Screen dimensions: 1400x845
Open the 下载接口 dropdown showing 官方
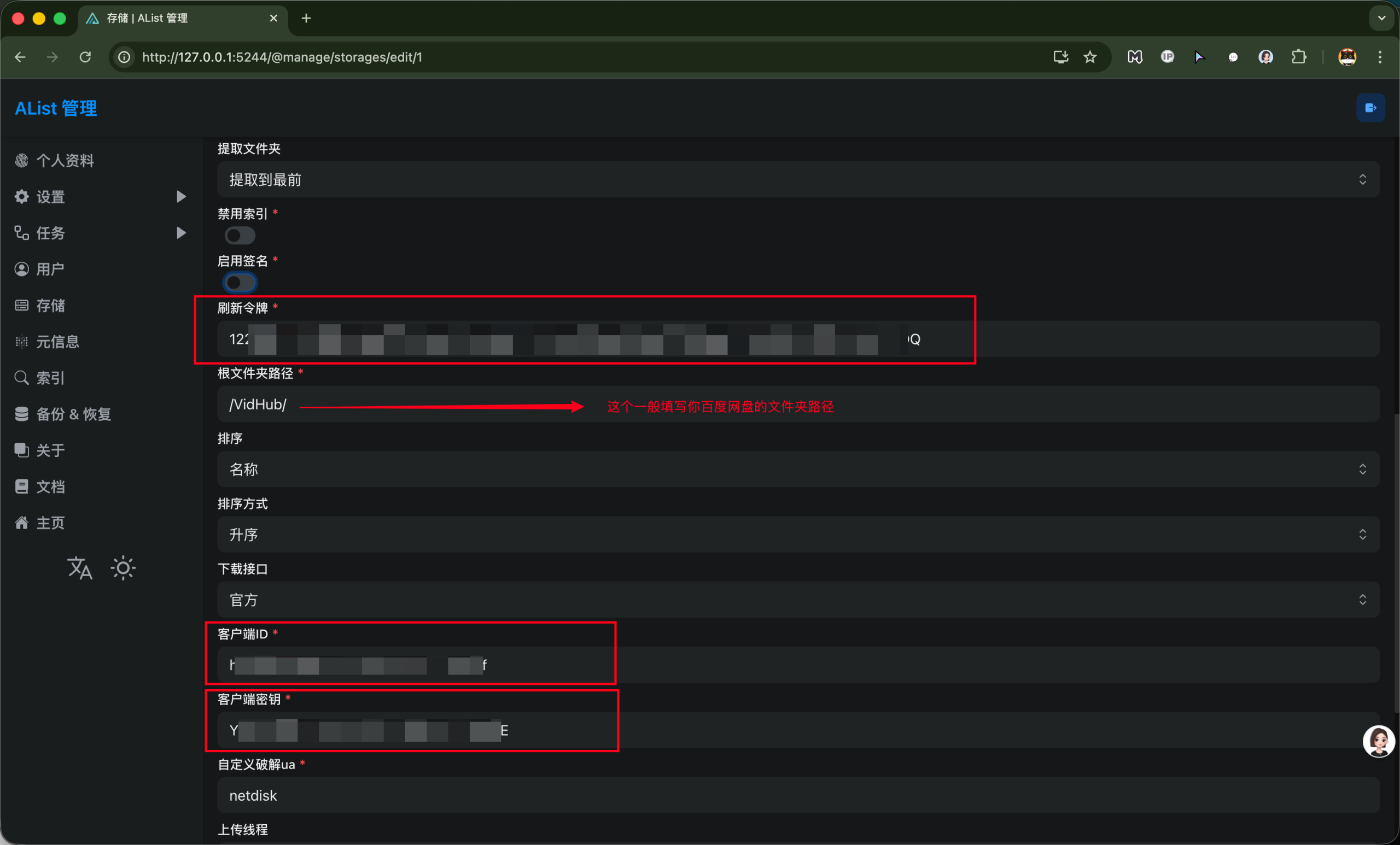point(798,600)
